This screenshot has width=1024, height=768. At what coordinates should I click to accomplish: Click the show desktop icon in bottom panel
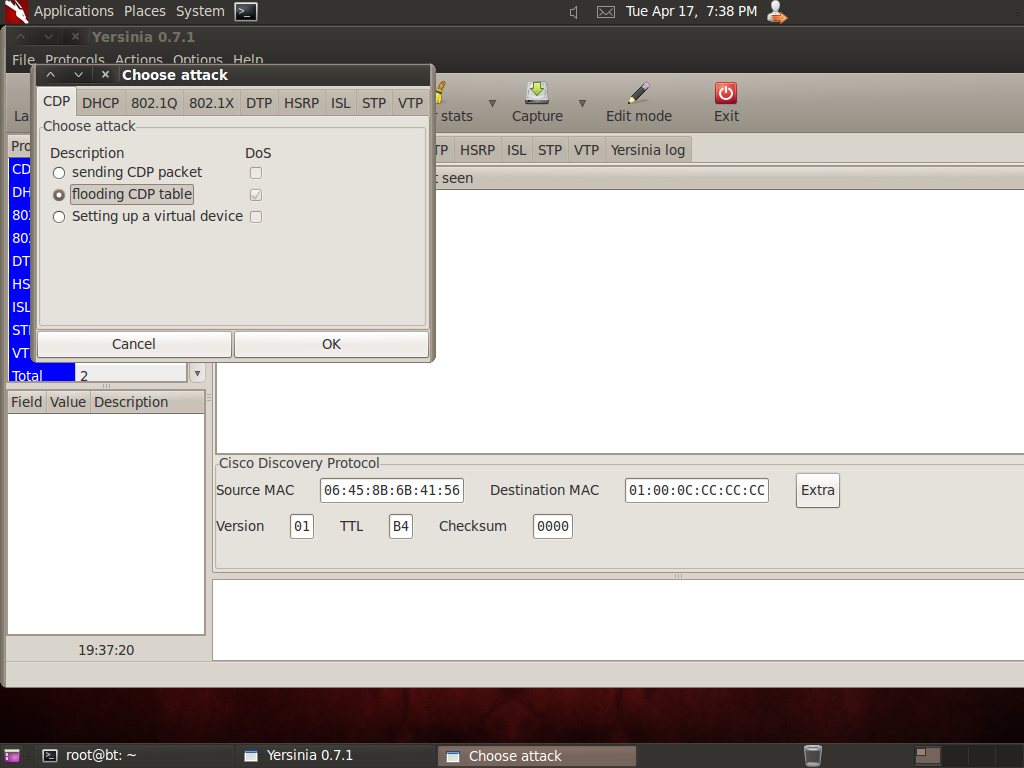click(11, 756)
